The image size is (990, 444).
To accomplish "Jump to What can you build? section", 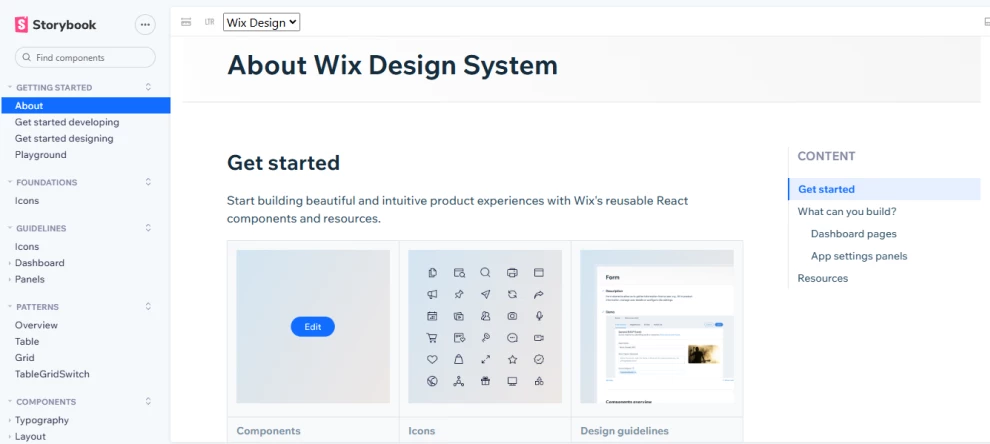I will [x=847, y=212].
